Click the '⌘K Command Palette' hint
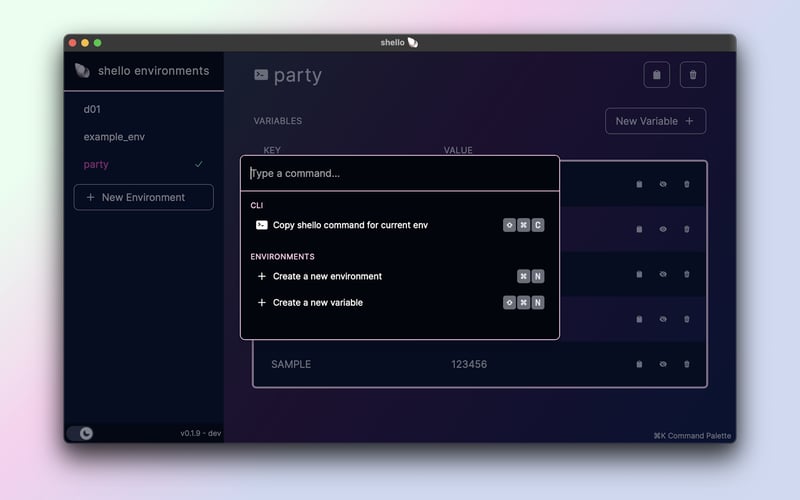This screenshot has height=500, width=800. tap(692, 436)
